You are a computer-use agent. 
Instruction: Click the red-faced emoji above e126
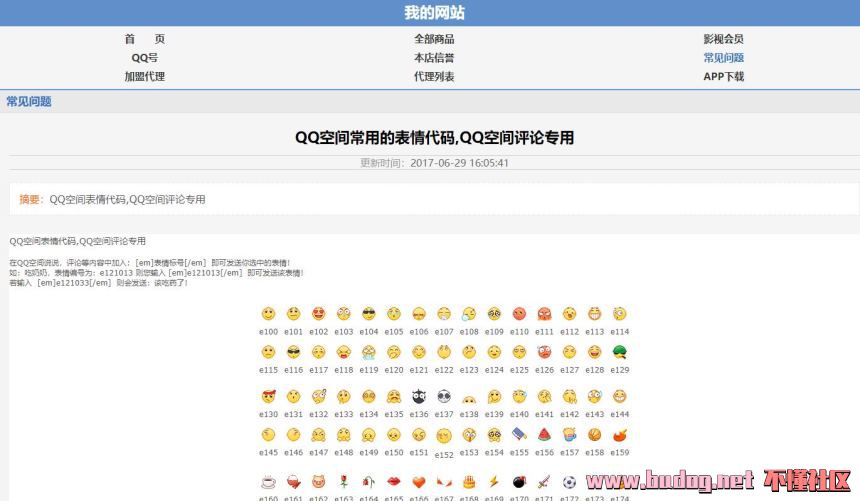pyautogui.click(x=544, y=352)
